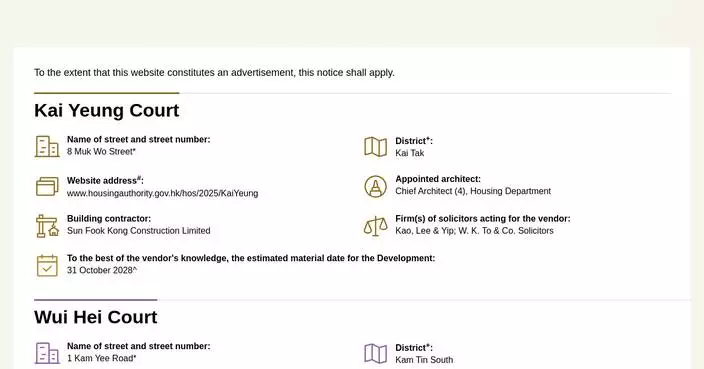Image resolution: width=704 pixels, height=369 pixels.
Task: Click the Building contractor label
Action: pos(109,219)
